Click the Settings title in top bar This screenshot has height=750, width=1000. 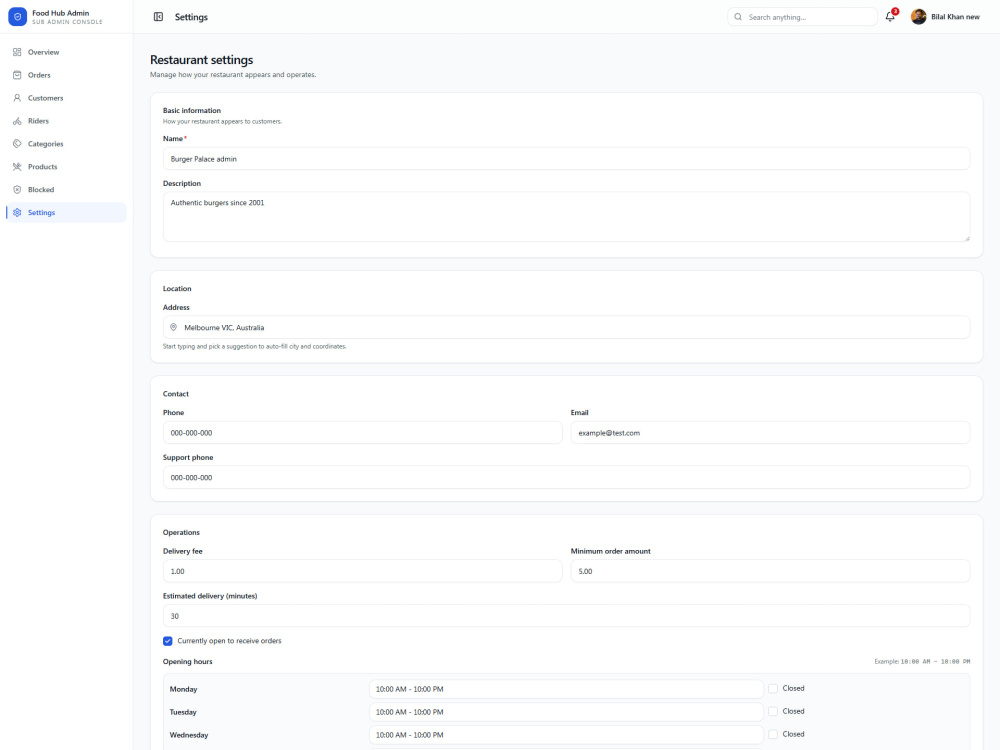point(191,17)
